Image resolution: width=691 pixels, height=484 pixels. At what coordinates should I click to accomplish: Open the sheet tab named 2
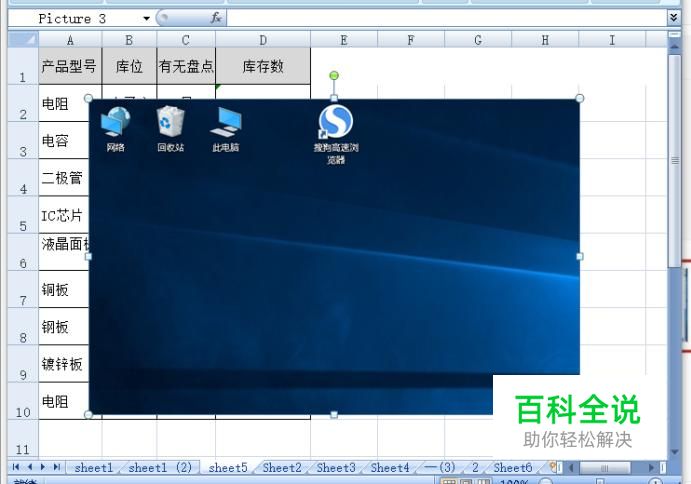(475, 467)
